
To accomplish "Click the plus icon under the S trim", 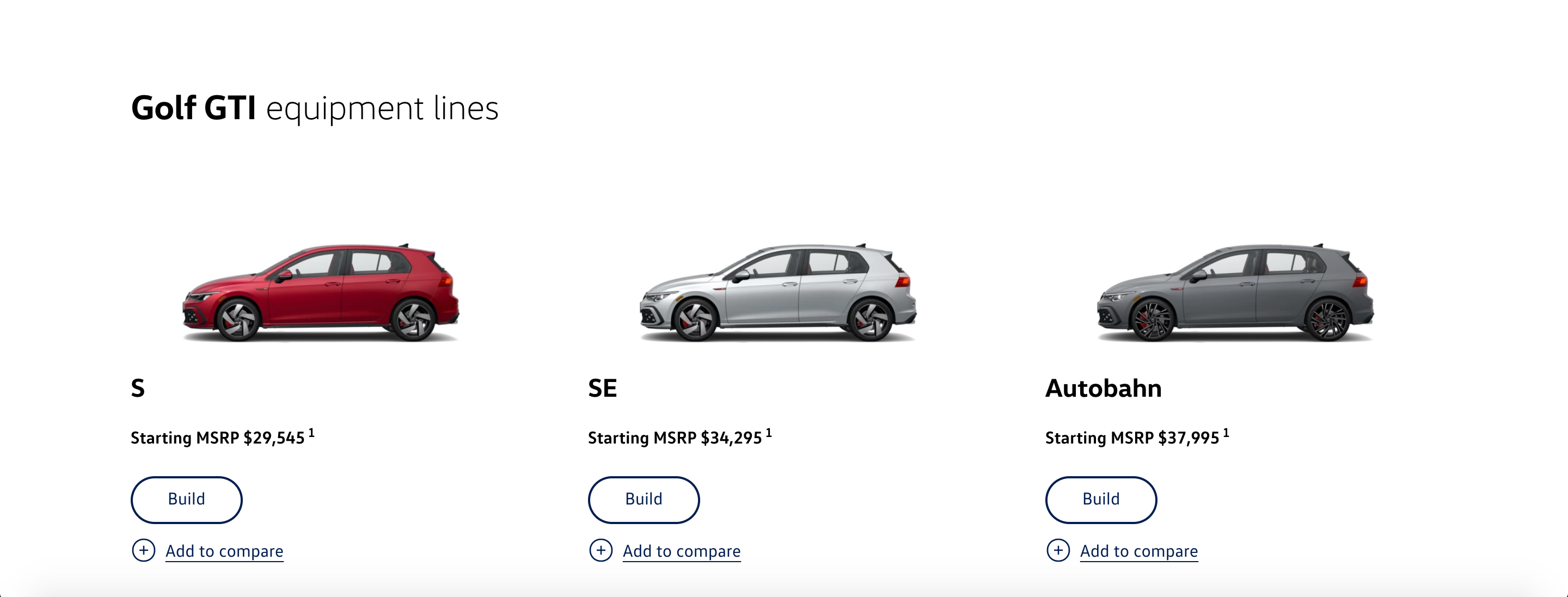I will coord(144,551).
